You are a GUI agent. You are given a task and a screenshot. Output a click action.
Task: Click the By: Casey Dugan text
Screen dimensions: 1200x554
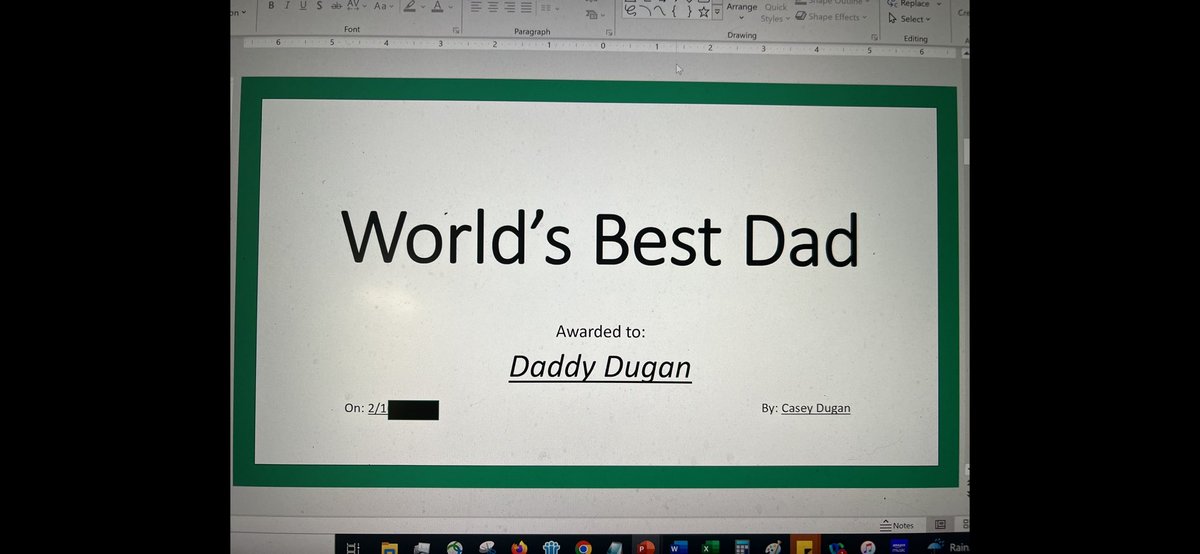point(806,407)
